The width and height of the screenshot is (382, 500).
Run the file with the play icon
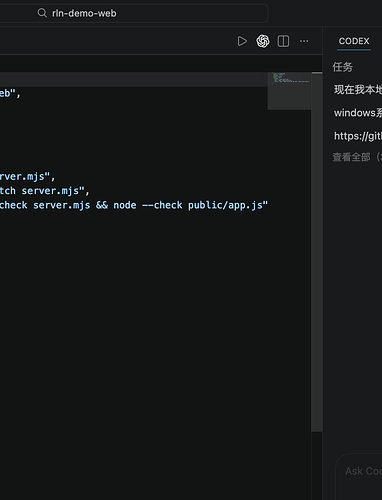[x=242, y=41]
